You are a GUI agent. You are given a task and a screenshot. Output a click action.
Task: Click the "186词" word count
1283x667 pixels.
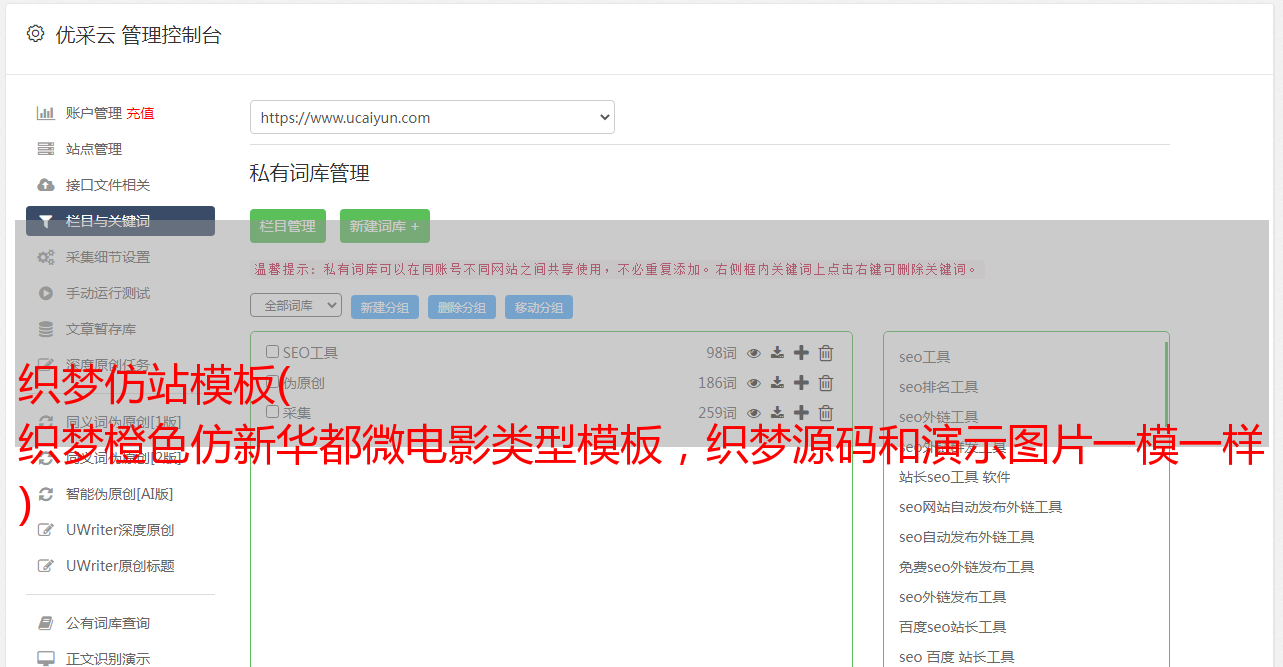click(717, 383)
